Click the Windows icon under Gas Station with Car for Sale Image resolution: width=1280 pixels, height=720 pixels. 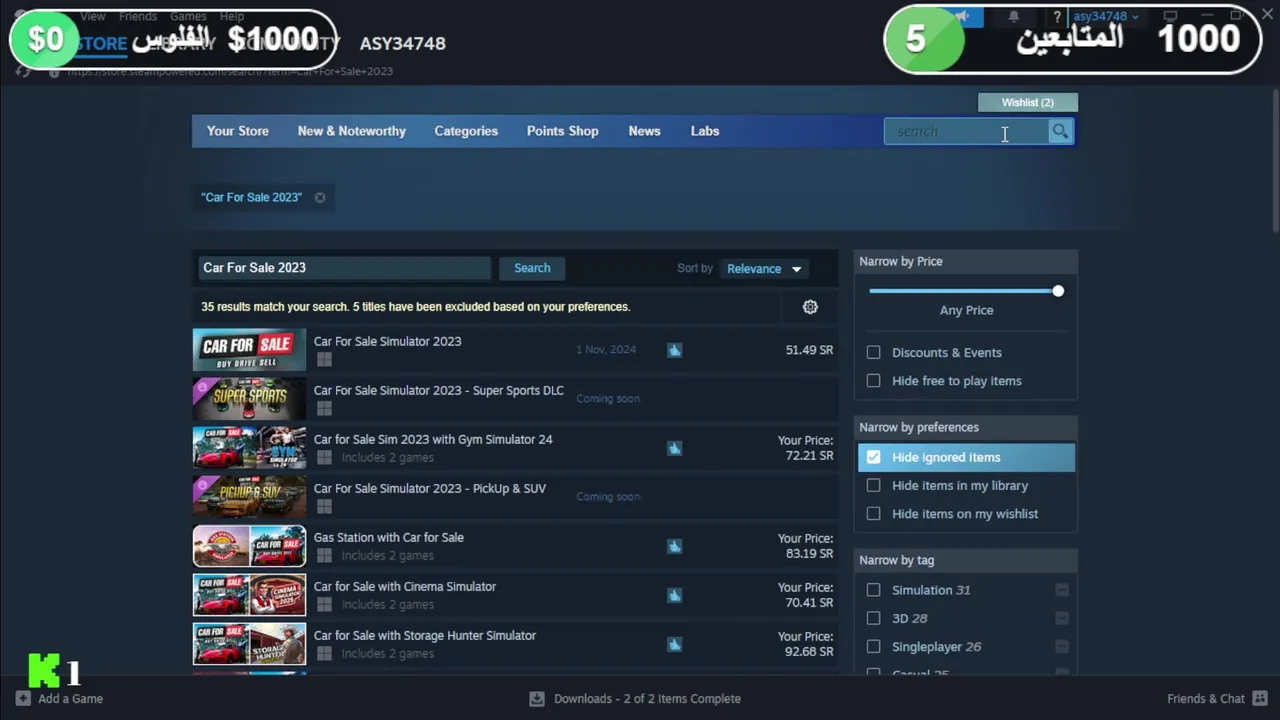pos(324,555)
